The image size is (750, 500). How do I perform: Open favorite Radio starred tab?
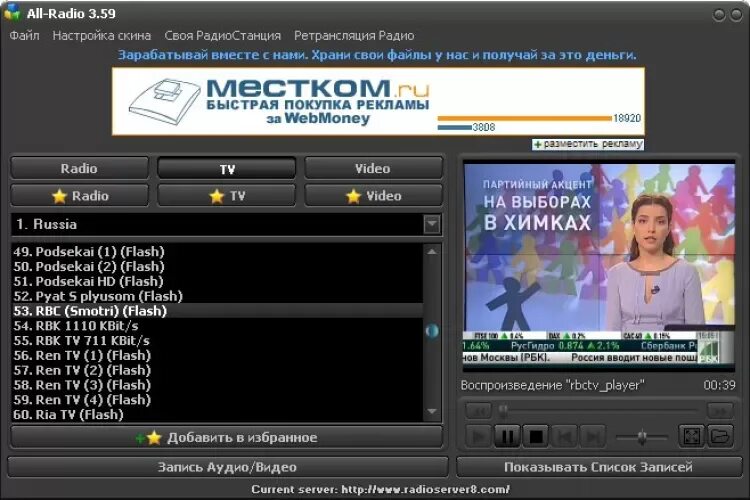click(x=79, y=196)
